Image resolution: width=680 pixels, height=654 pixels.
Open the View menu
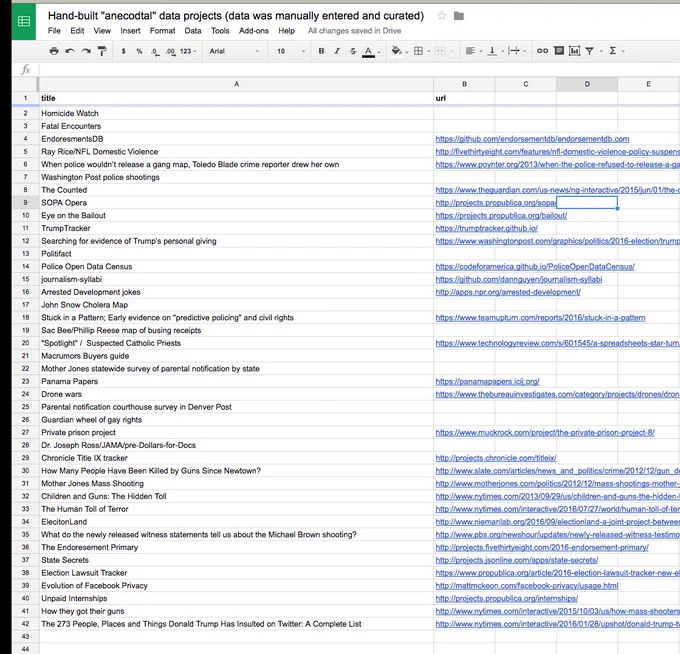[x=102, y=31]
